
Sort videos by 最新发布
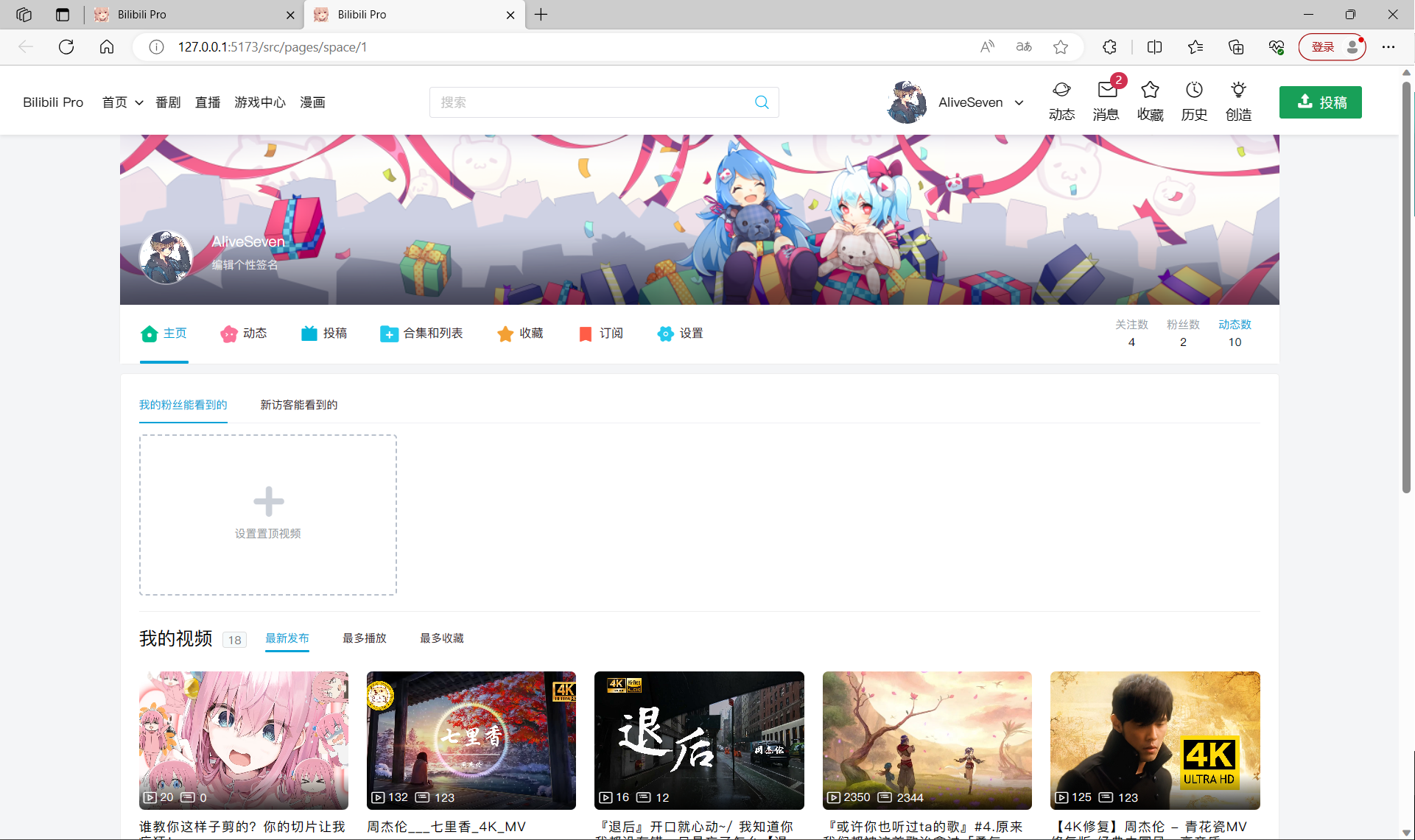click(x=287, y=638)
